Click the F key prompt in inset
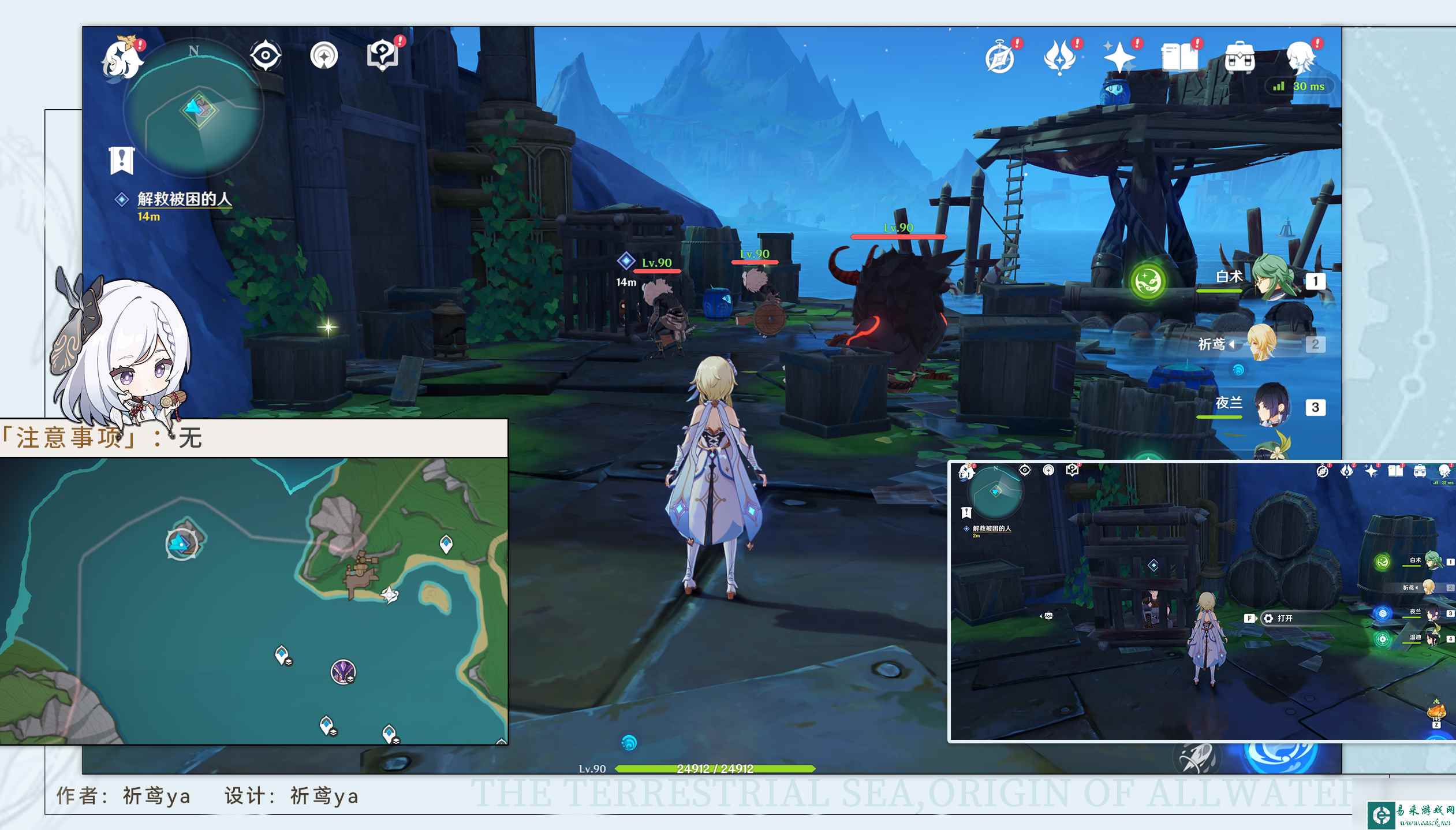 (1249, 618)
